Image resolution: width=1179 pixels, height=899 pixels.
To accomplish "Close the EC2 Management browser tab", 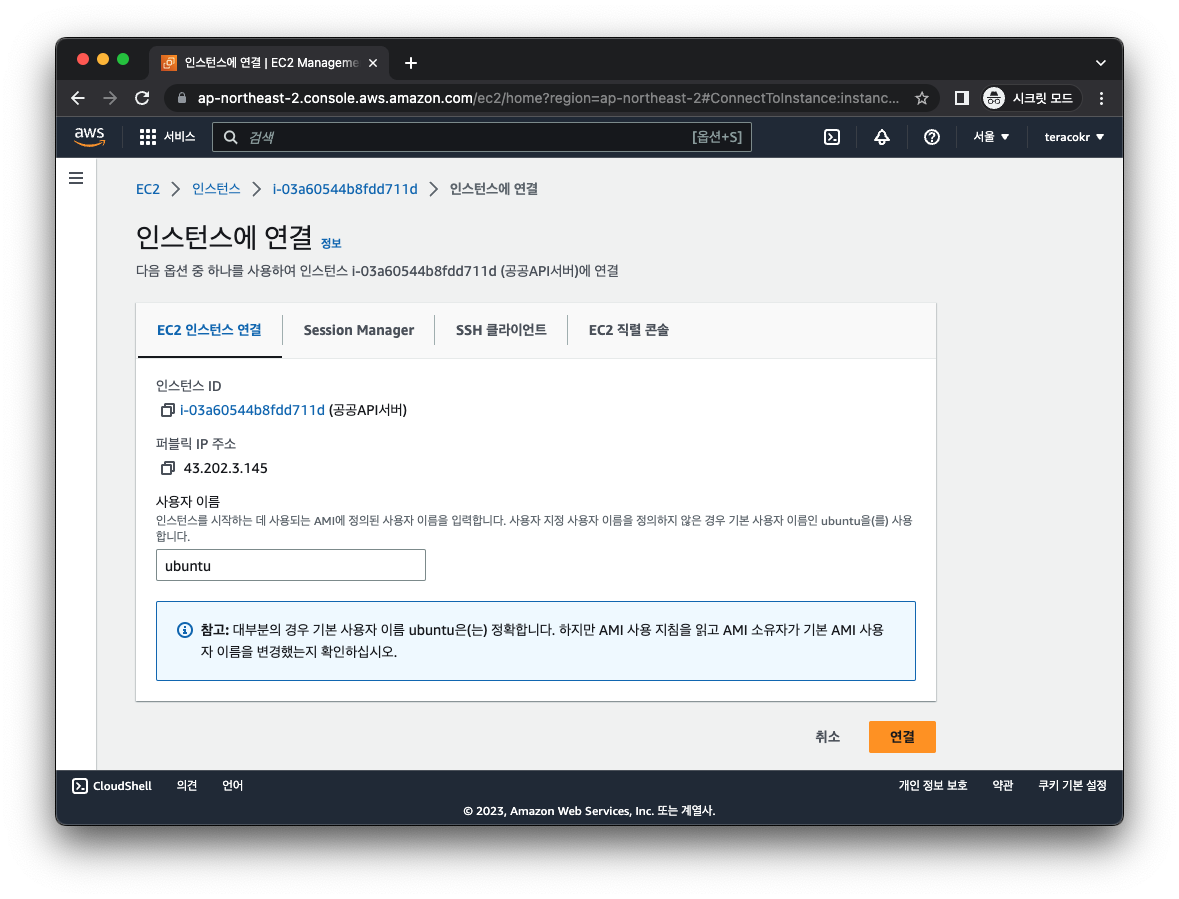I will click(373, 63).
